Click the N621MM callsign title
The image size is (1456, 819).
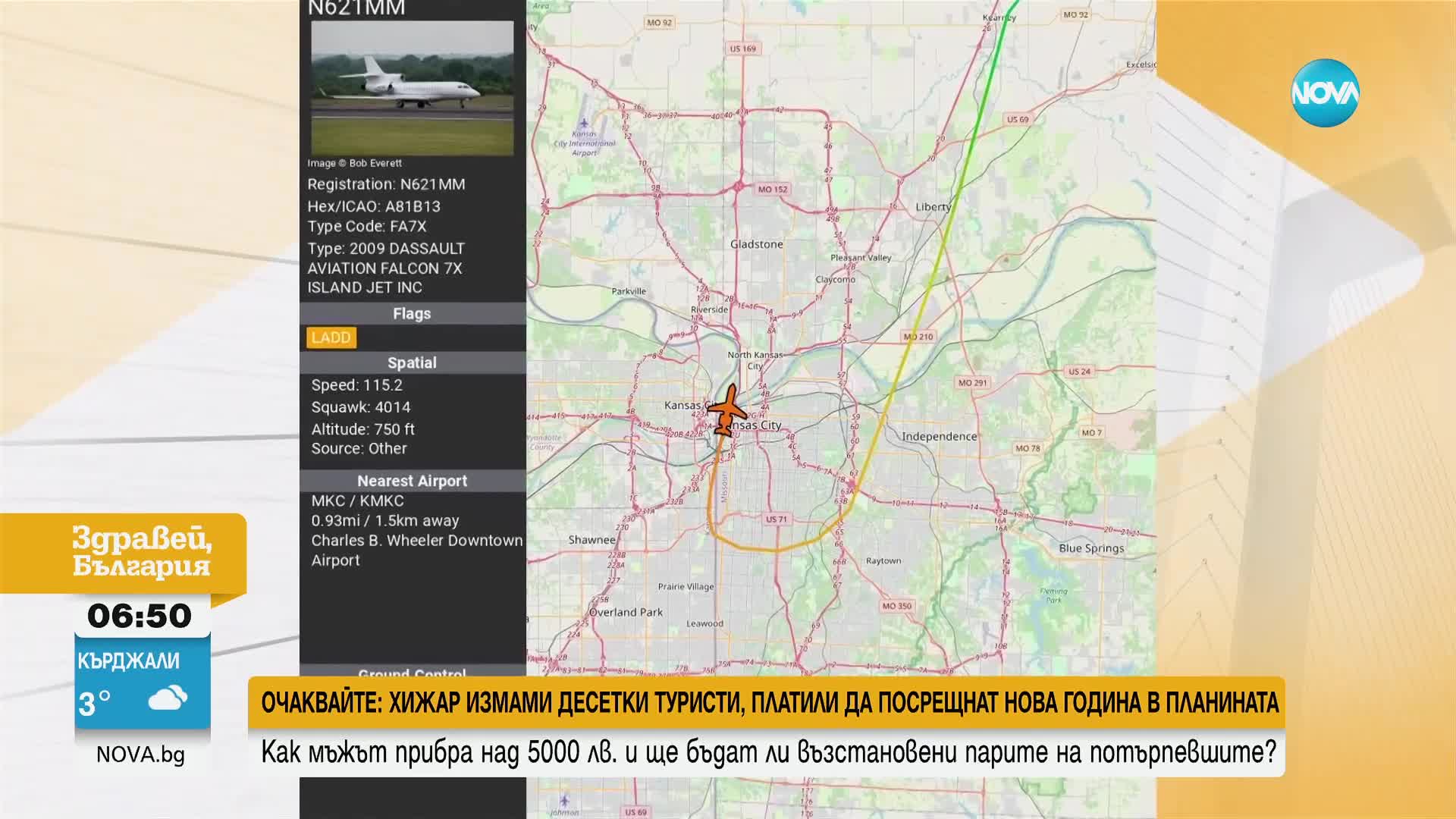(356, 8)
